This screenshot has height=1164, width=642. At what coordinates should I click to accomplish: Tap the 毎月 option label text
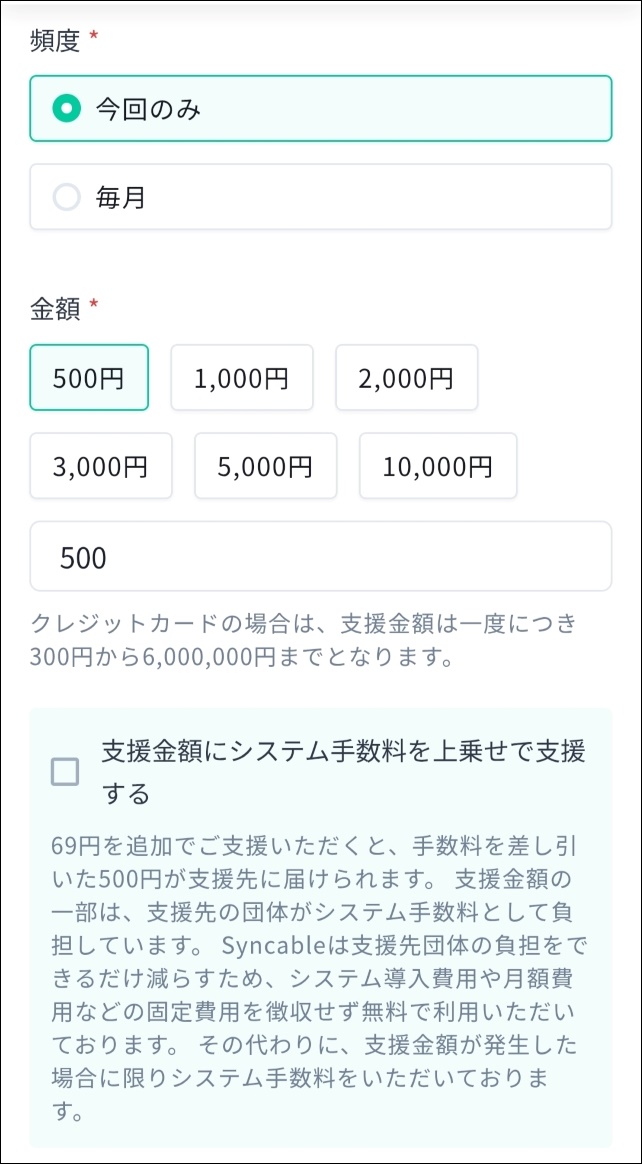(x=121, y=197)
